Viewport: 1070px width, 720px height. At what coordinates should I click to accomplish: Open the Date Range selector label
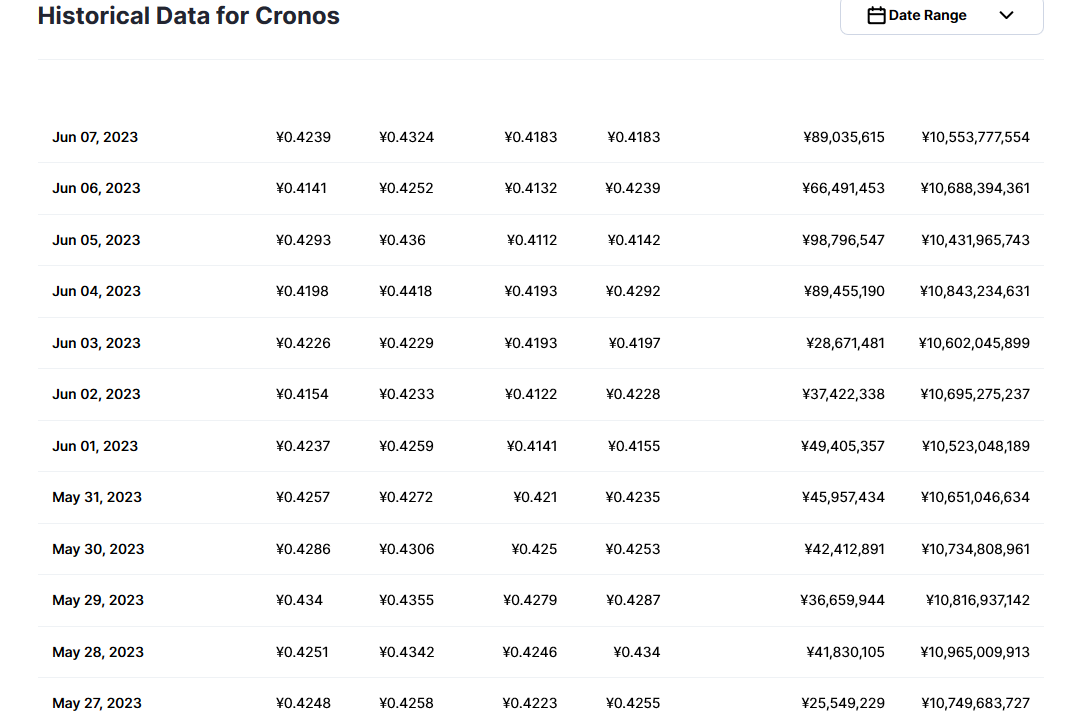(x=927, y=16)
